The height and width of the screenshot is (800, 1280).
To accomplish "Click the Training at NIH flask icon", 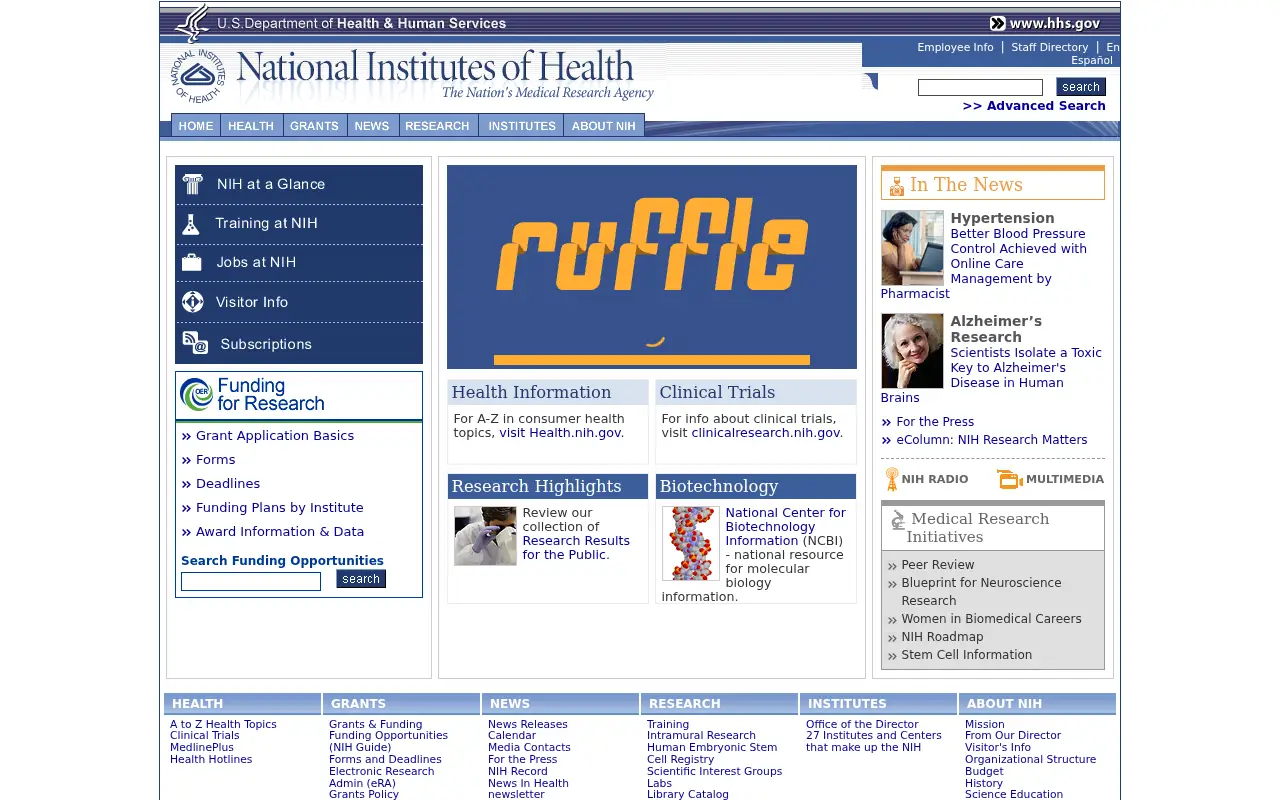I will [x=190, y=224].
